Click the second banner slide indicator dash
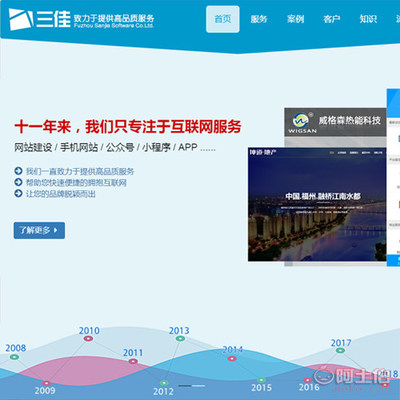The height and width of the screenshot is (400, 400). 199,385
